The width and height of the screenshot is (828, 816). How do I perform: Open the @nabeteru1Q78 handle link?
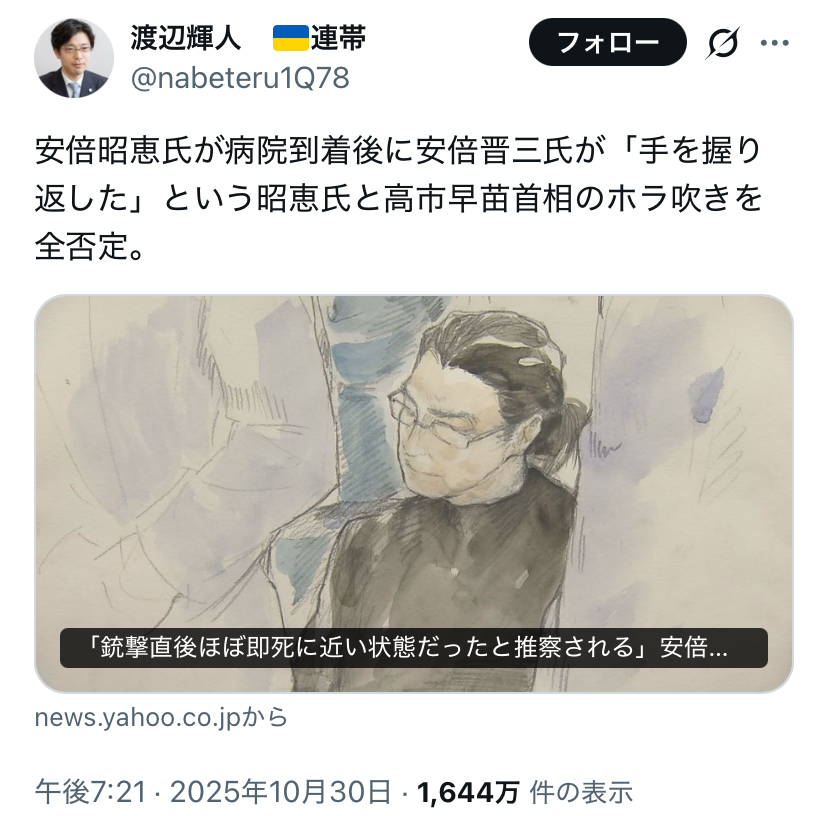pos(240,79)
